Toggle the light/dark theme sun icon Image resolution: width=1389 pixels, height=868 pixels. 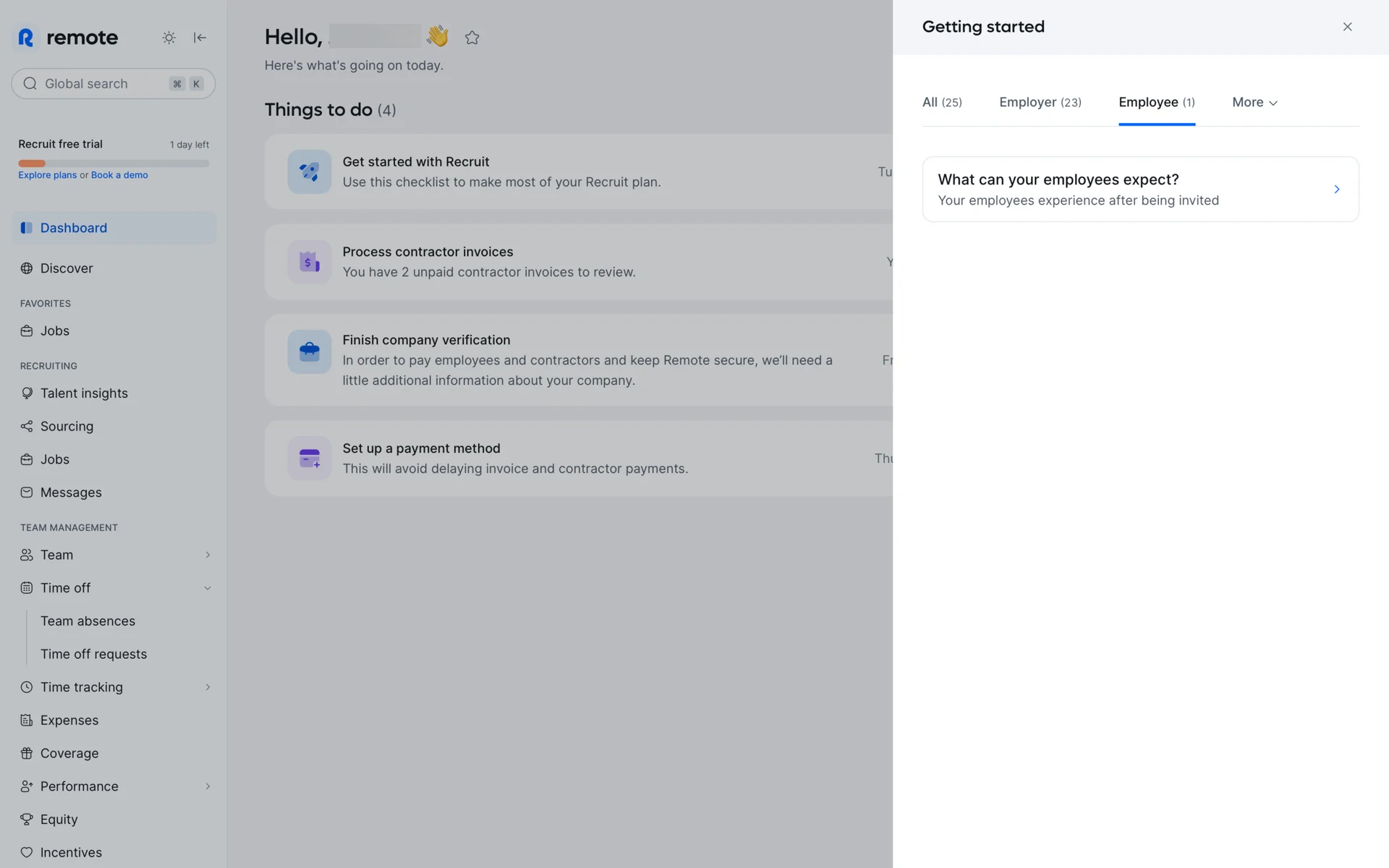pyautogui.click(x=169, y=38)
